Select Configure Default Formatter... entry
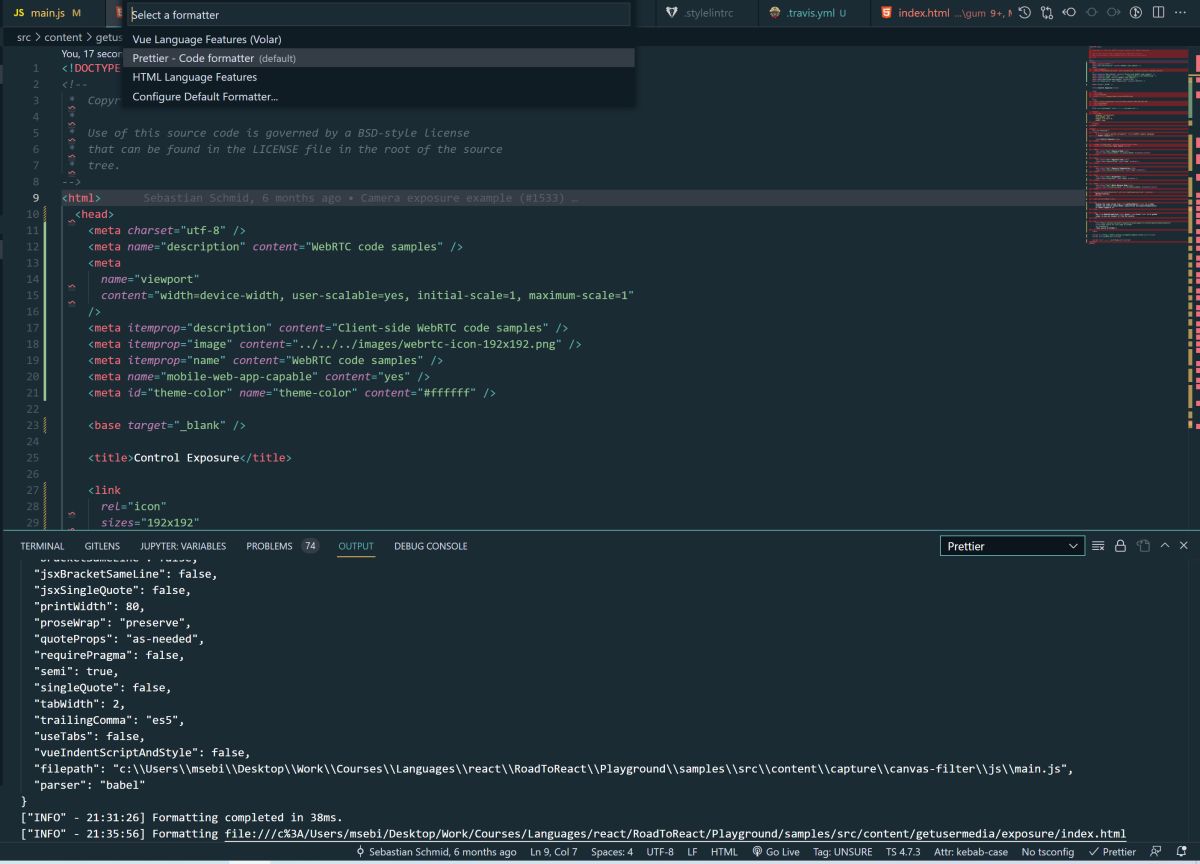 click(x=379, y=97)
